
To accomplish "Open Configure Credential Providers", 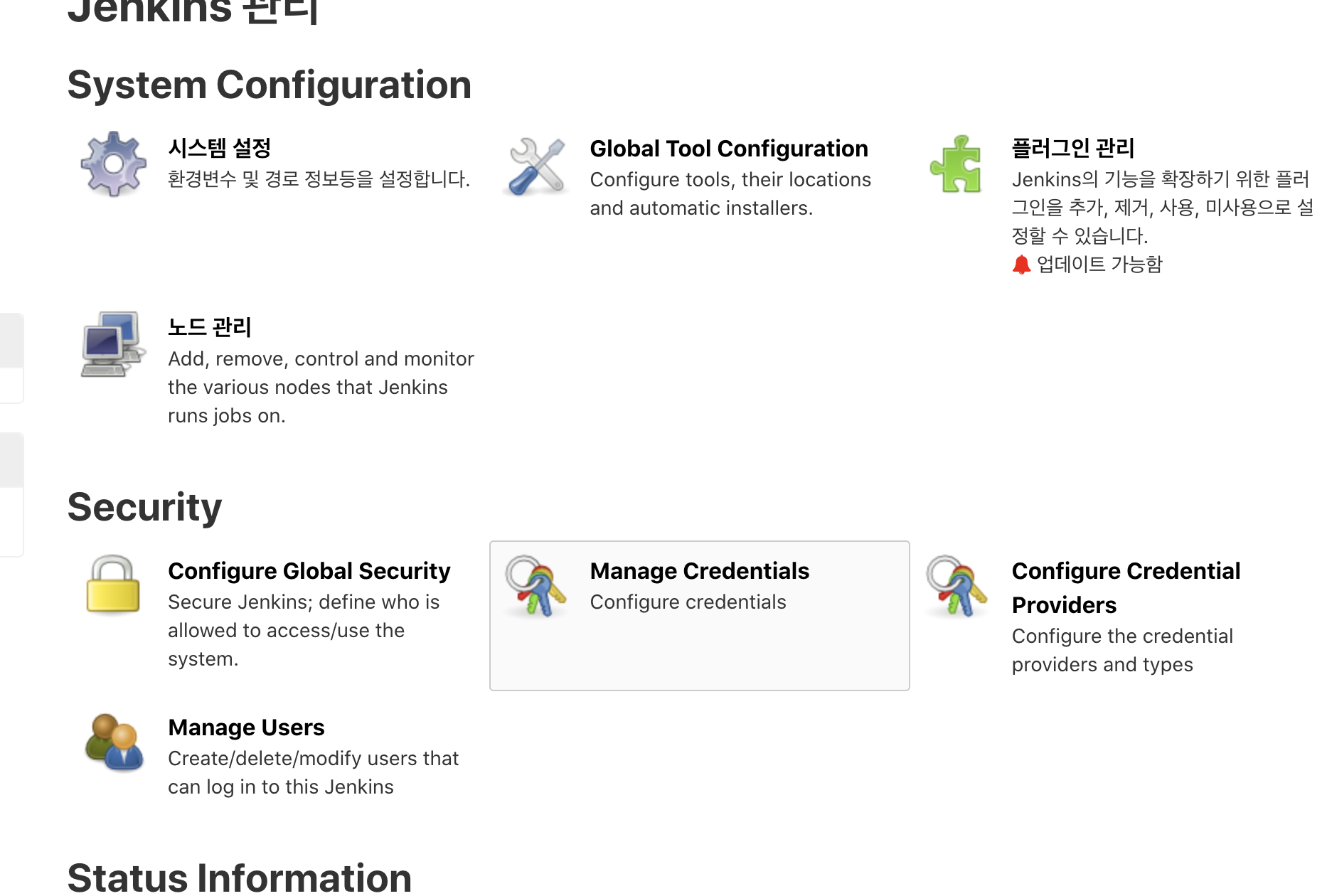I will click(1126, 587).
